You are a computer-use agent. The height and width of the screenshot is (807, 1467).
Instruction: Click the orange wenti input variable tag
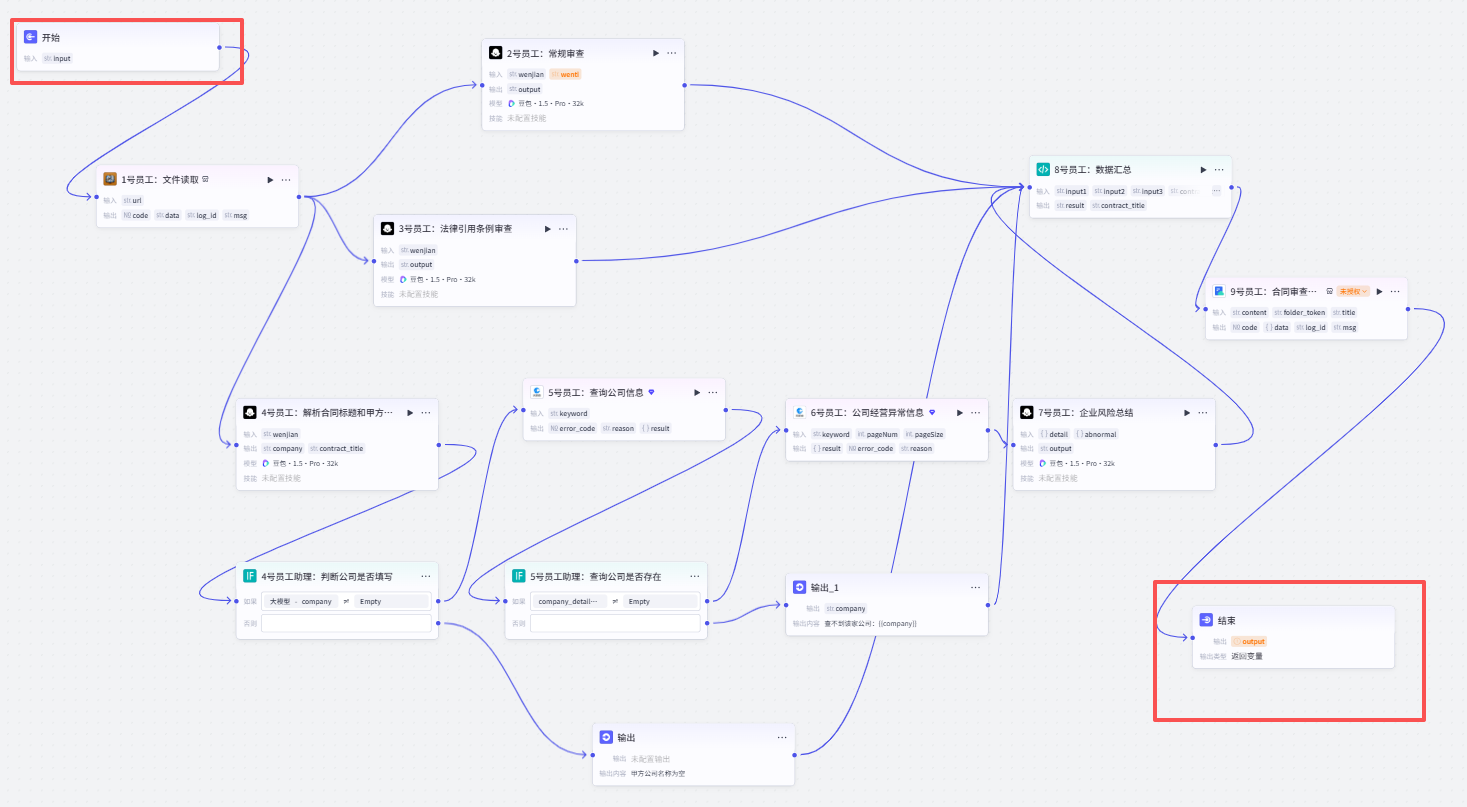(x=566, y=74)
